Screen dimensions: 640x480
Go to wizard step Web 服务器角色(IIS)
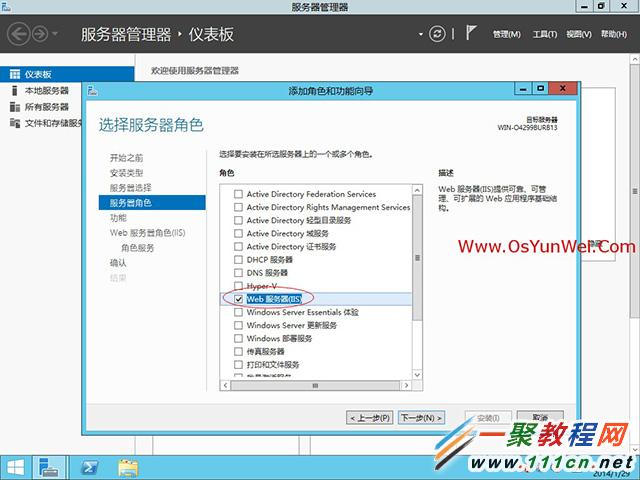[x=147, y=233]
